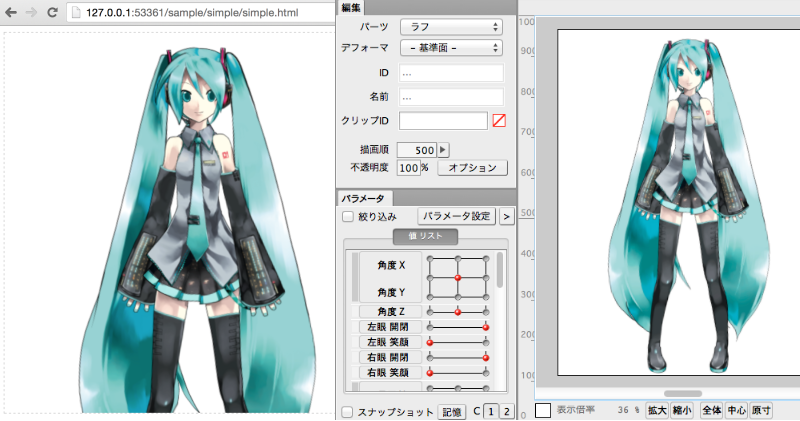The width and height of the screenshot is (800, 421).
Task: Select the パラメータ tab
Action: (363, 198)
